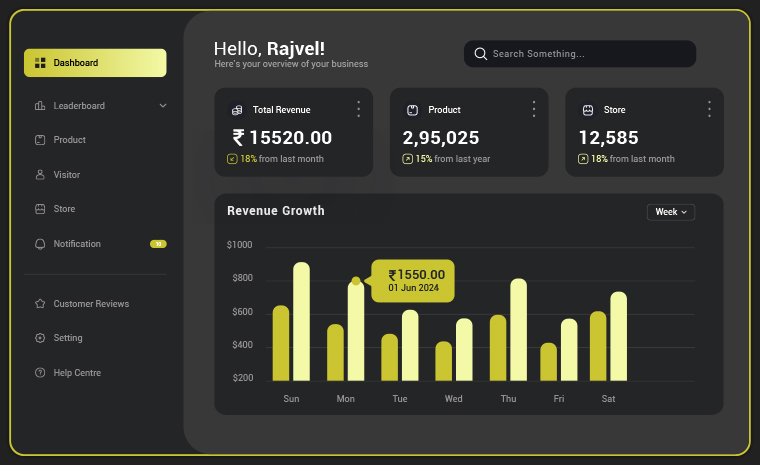
Task: Click the ₹1550.00 revenue tooltip
Action: coord(413,280)
